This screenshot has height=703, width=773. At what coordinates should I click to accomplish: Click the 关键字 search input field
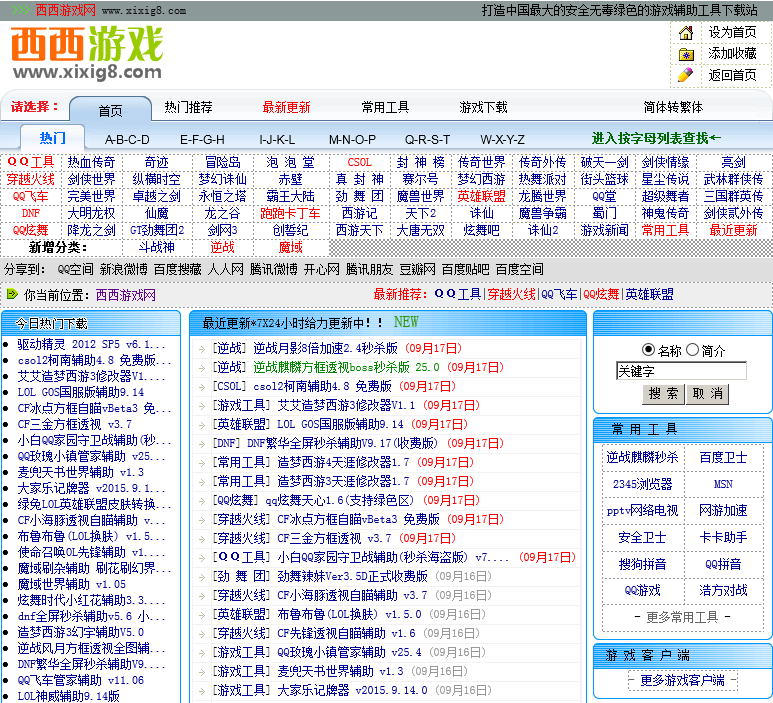tap(681, 371)
